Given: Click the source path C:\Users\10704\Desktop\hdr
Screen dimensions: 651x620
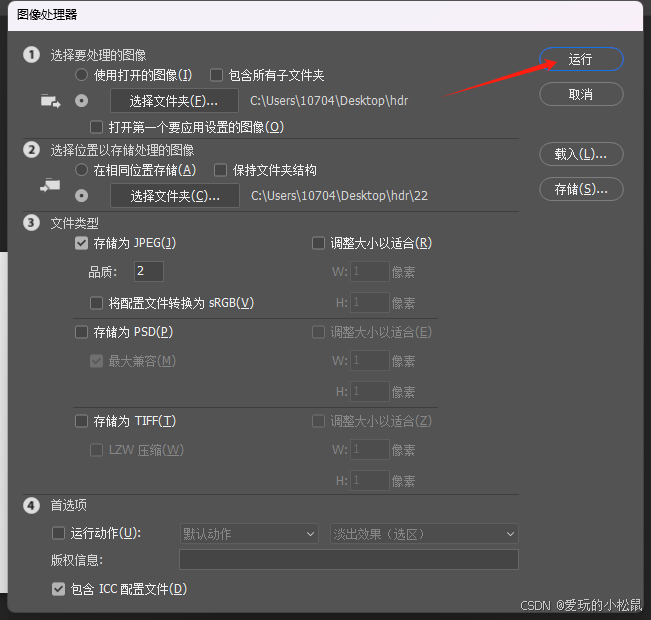Looking at the screenshot, I should [x=329, y=101].
